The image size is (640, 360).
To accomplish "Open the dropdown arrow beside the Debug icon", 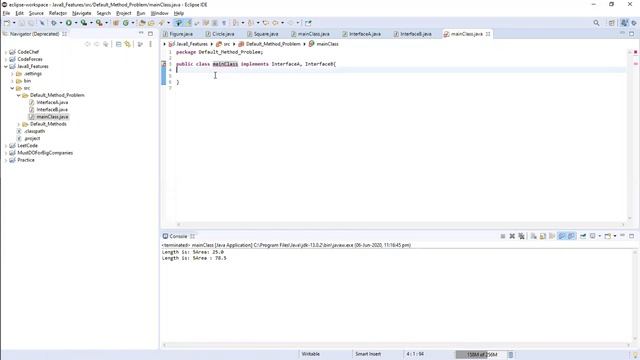I will tap(61, 23).
